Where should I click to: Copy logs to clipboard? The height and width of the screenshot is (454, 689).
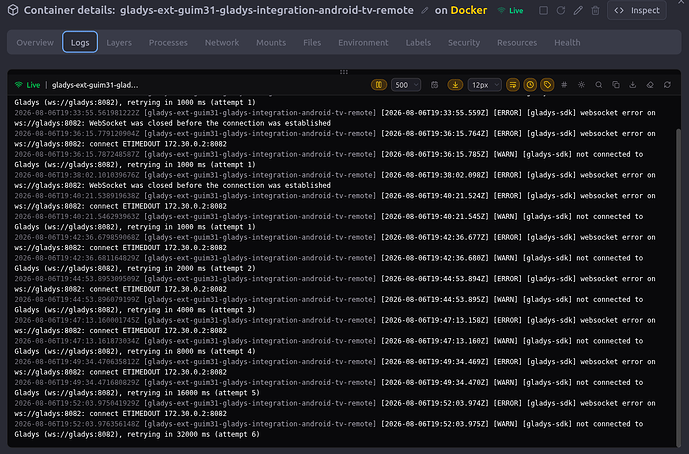tap(616, 85)
